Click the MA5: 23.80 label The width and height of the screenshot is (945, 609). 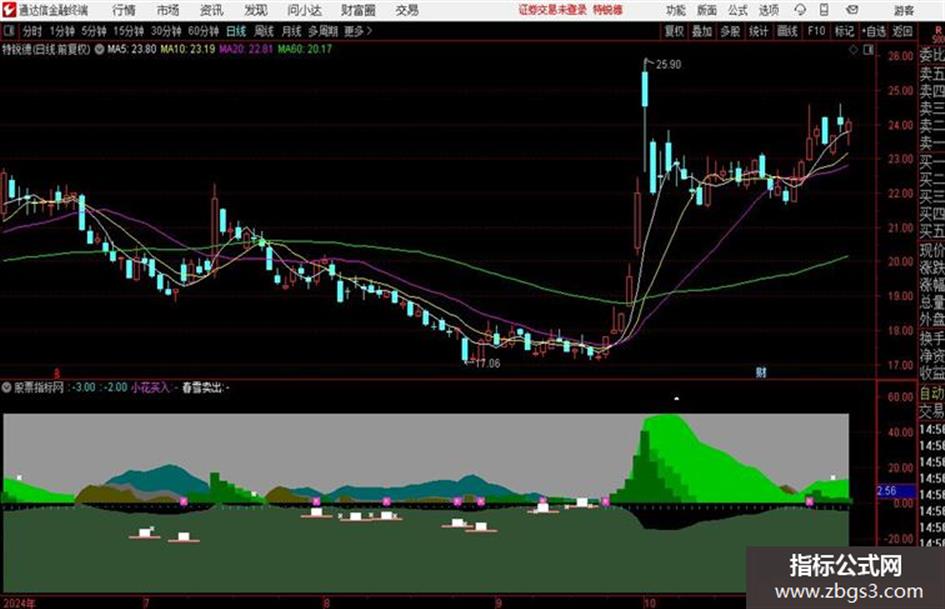coord(131,49)
